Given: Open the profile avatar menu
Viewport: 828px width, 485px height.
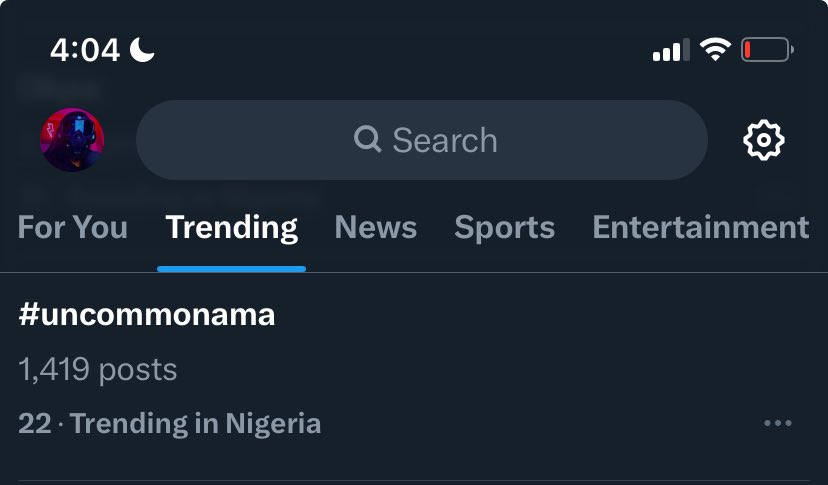Looking at the screenshot, I should coord(72,140).
